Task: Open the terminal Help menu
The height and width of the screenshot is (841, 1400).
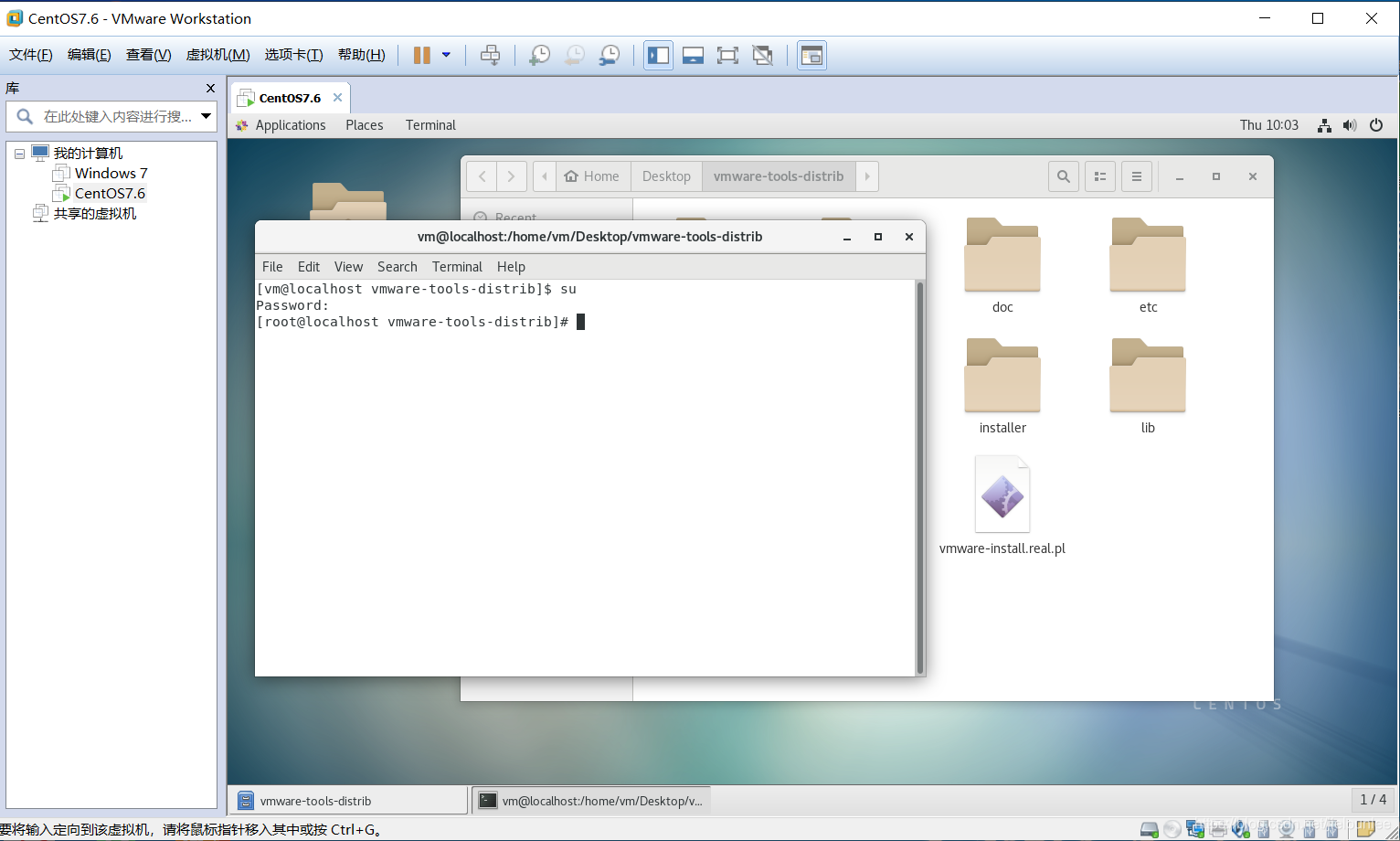Action: [x=511, y=267]
